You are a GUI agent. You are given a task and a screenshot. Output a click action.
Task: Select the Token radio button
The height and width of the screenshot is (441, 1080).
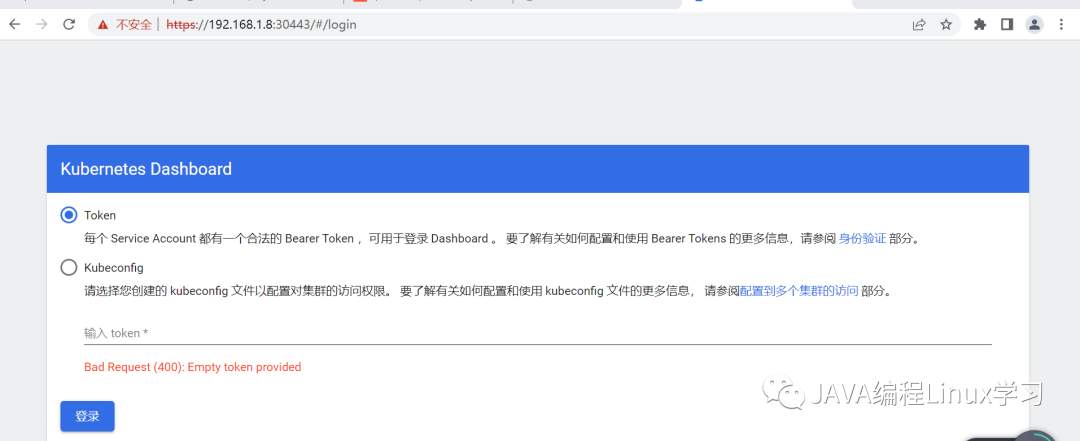coord(69,215)
